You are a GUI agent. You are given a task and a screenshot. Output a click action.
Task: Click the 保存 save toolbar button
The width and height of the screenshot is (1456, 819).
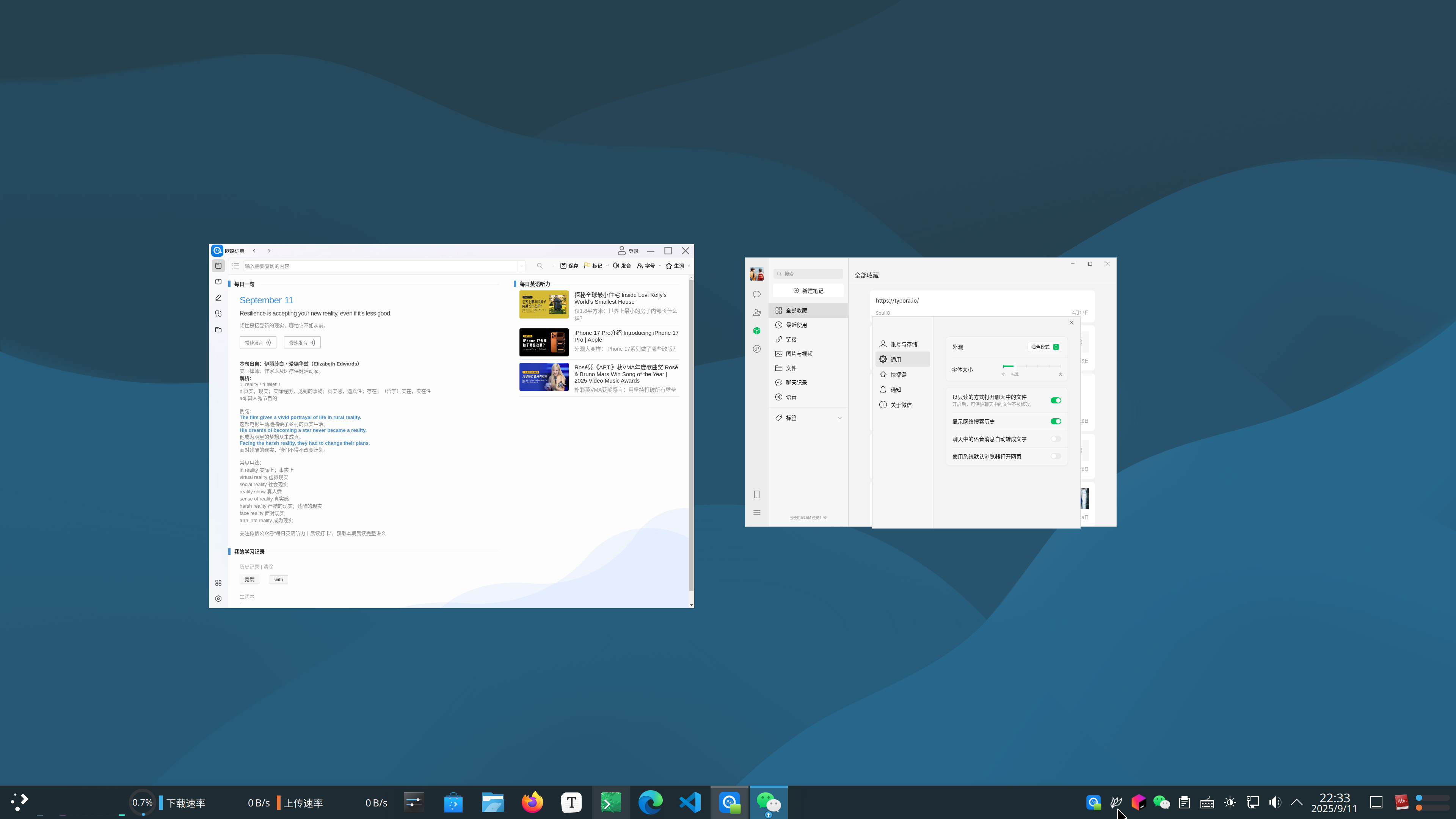pyautogui.click(x=569, y=266)
